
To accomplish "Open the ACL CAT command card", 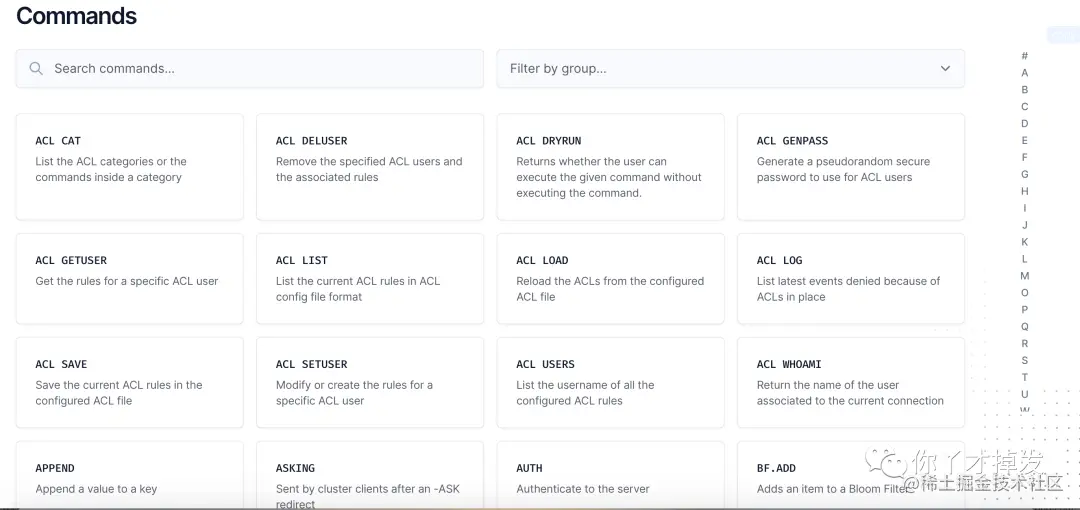I will point(129,167).
